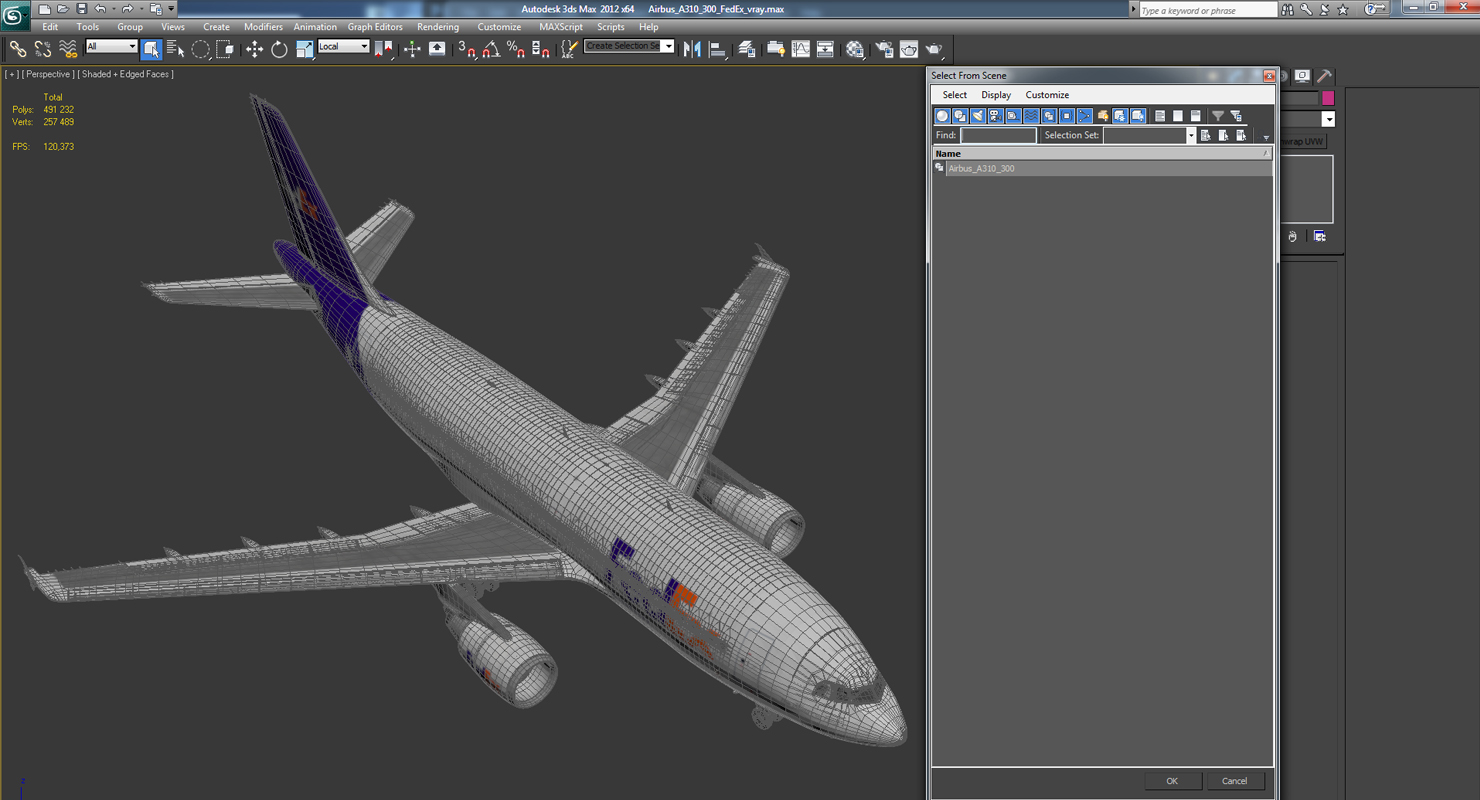Open the Rendering menu
Screen dimensions: 1480x800
pyautogui.click(x=438, y=27)
